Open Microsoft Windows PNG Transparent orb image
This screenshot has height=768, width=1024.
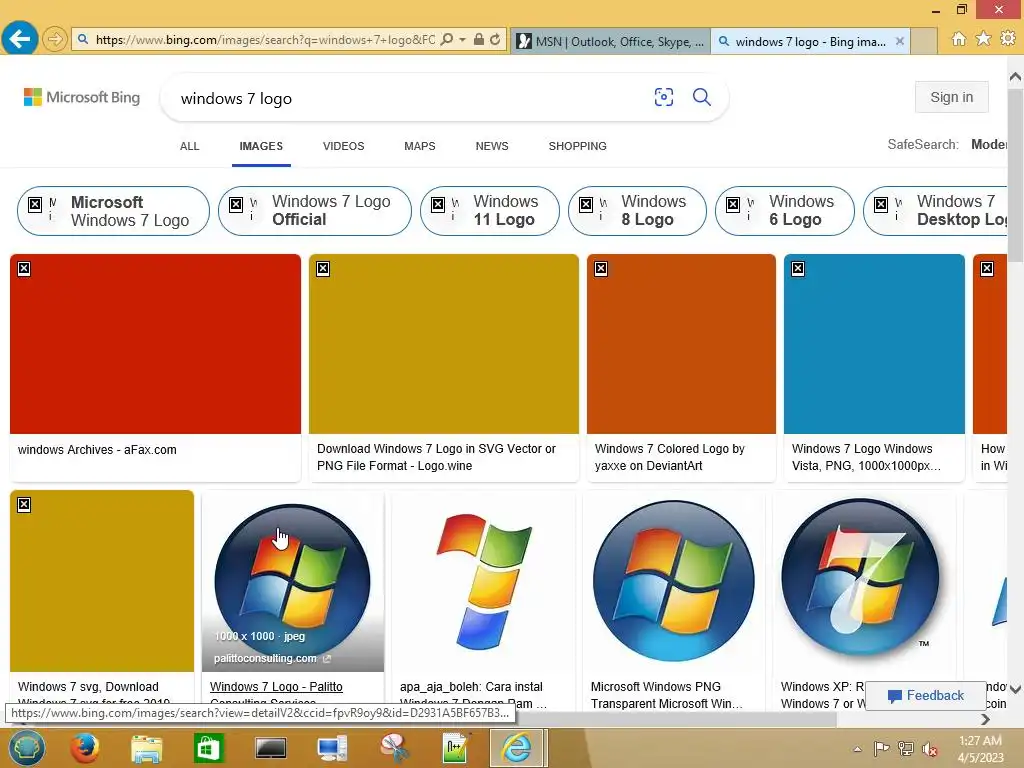[674, 581]
